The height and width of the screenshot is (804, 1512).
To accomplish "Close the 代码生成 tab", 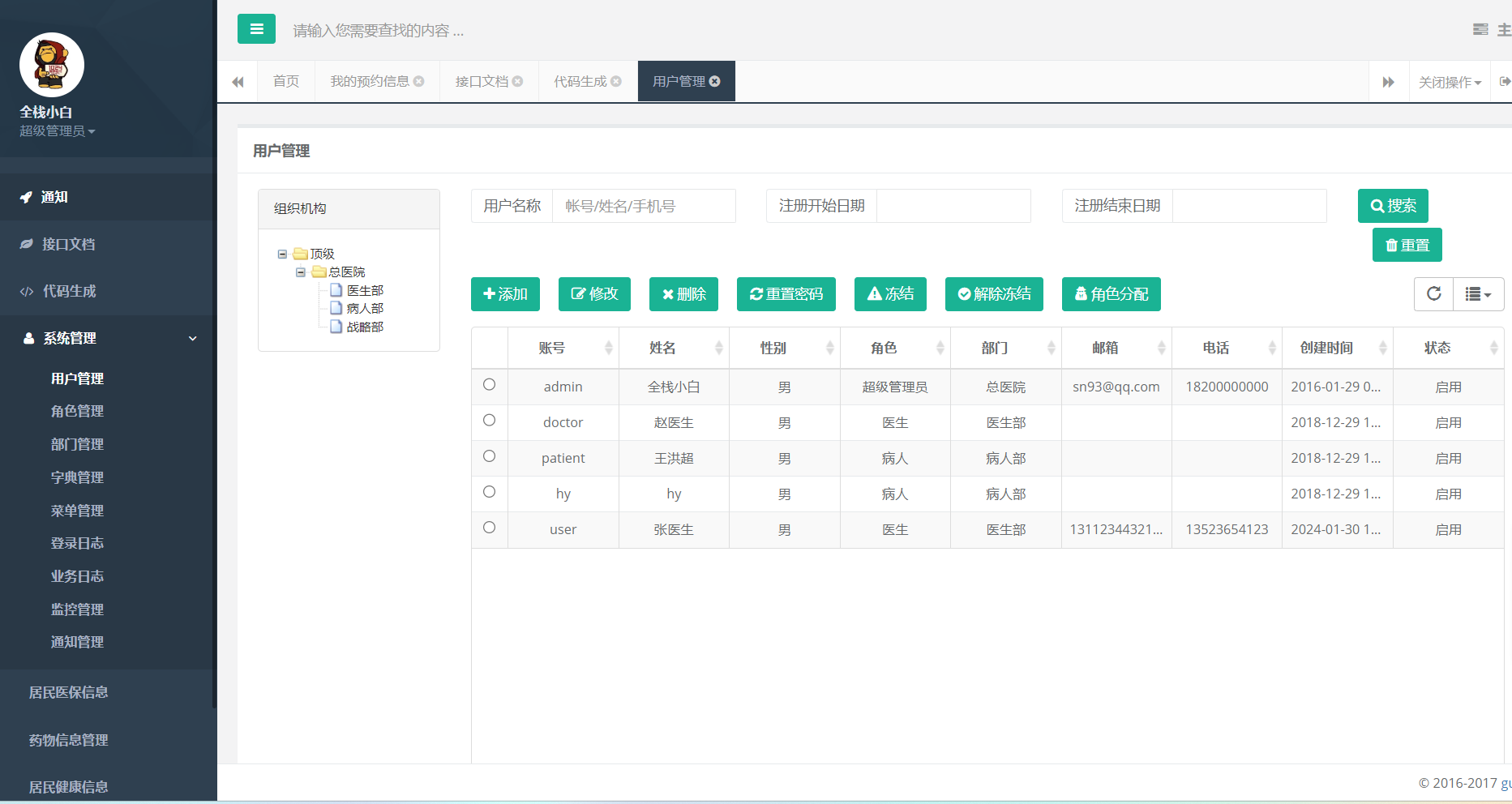I will (x=616, y=81).
